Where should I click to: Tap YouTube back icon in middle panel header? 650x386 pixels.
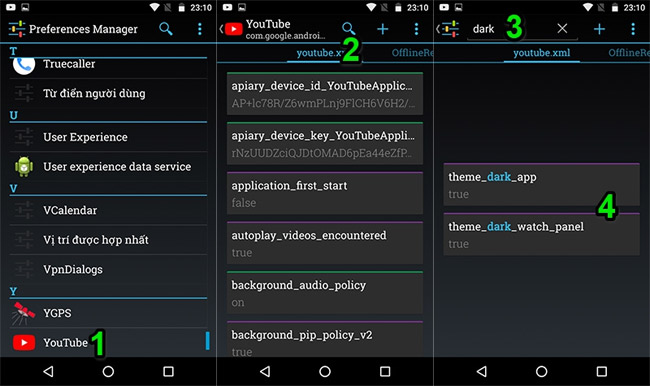coord(231,29)
